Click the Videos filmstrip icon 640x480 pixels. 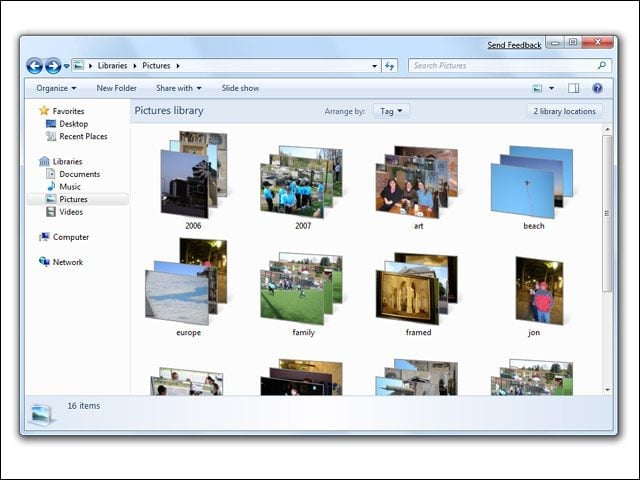pos(51,212)
